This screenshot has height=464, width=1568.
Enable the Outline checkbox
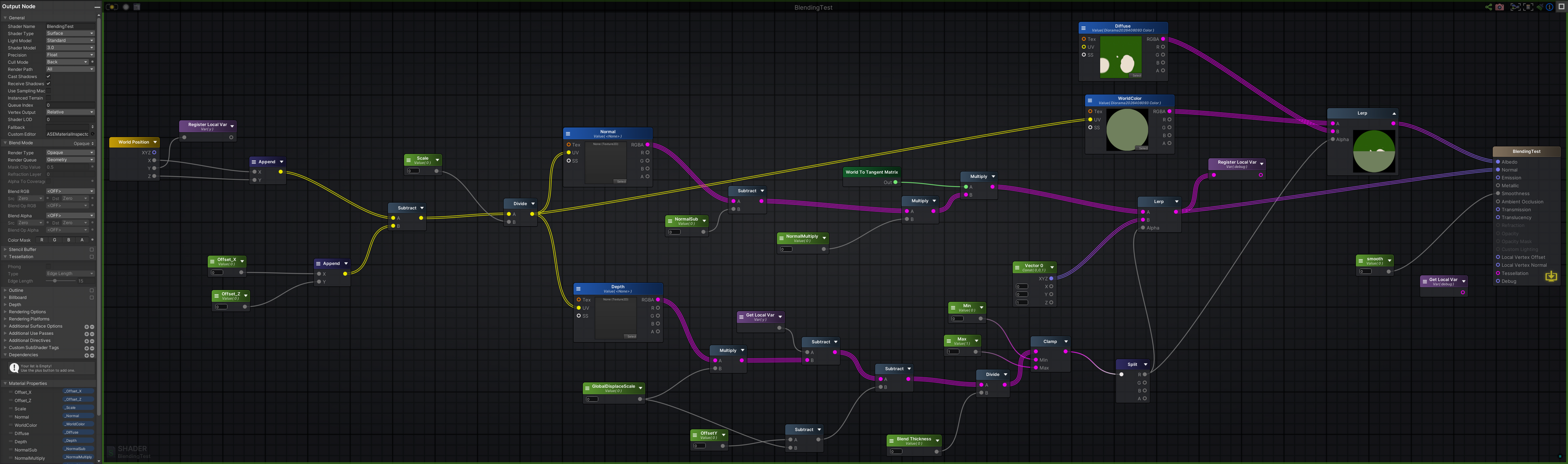tap(92, 291)
